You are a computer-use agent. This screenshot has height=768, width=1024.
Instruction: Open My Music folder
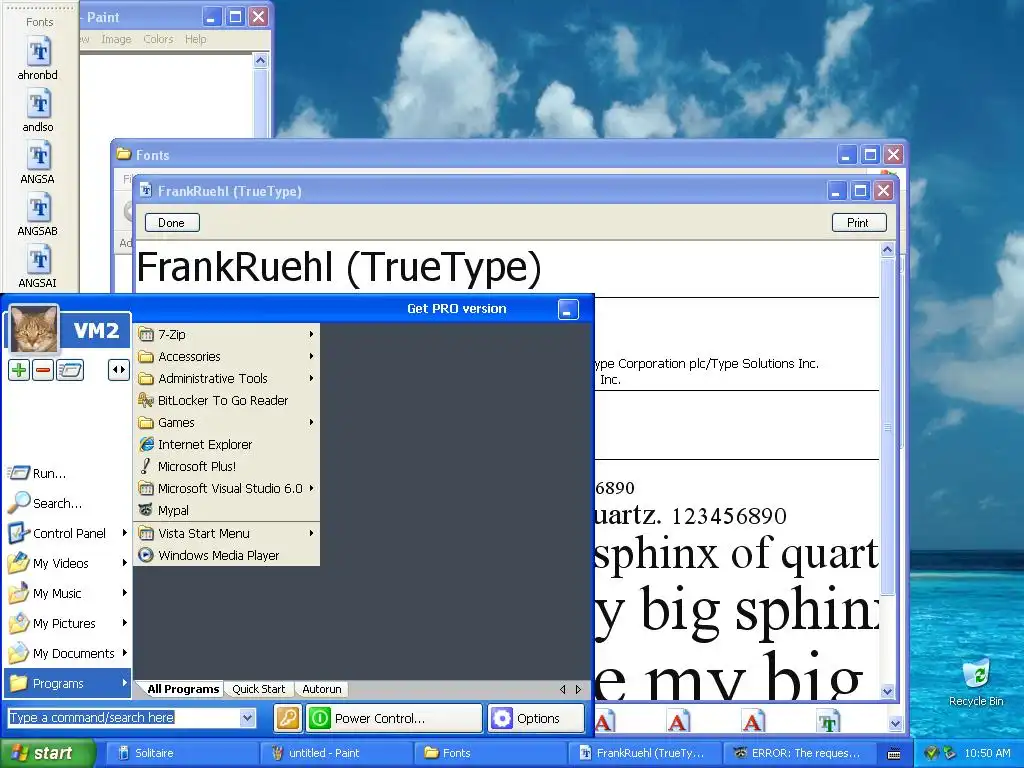point(68,594)
